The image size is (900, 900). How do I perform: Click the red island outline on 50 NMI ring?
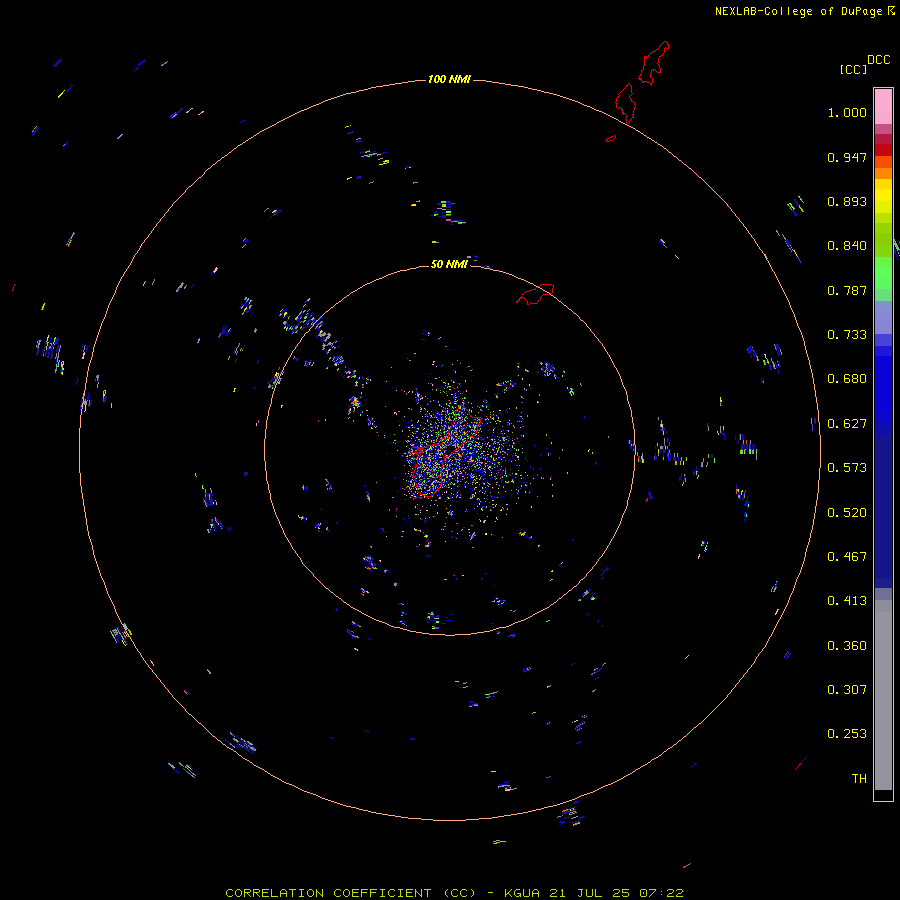click(535, 294)
